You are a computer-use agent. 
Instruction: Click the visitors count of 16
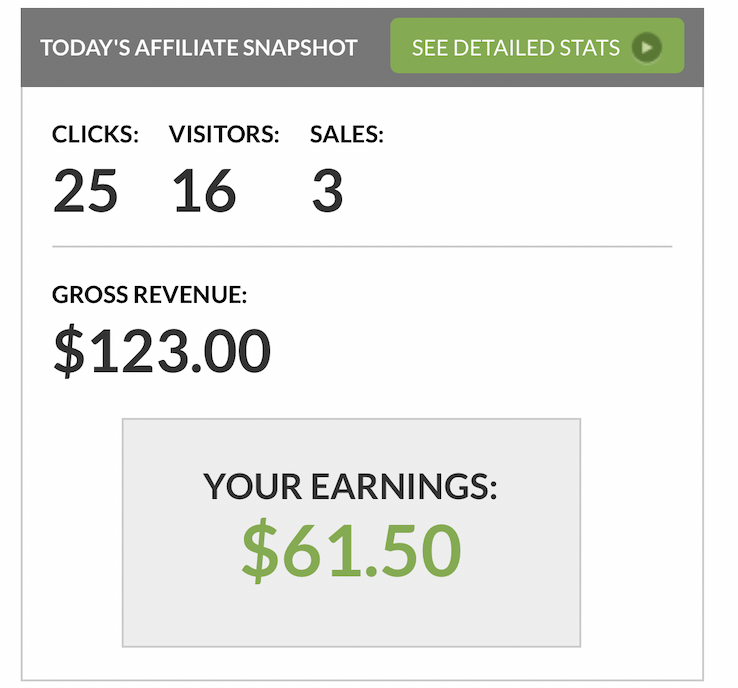click(204, 190)
